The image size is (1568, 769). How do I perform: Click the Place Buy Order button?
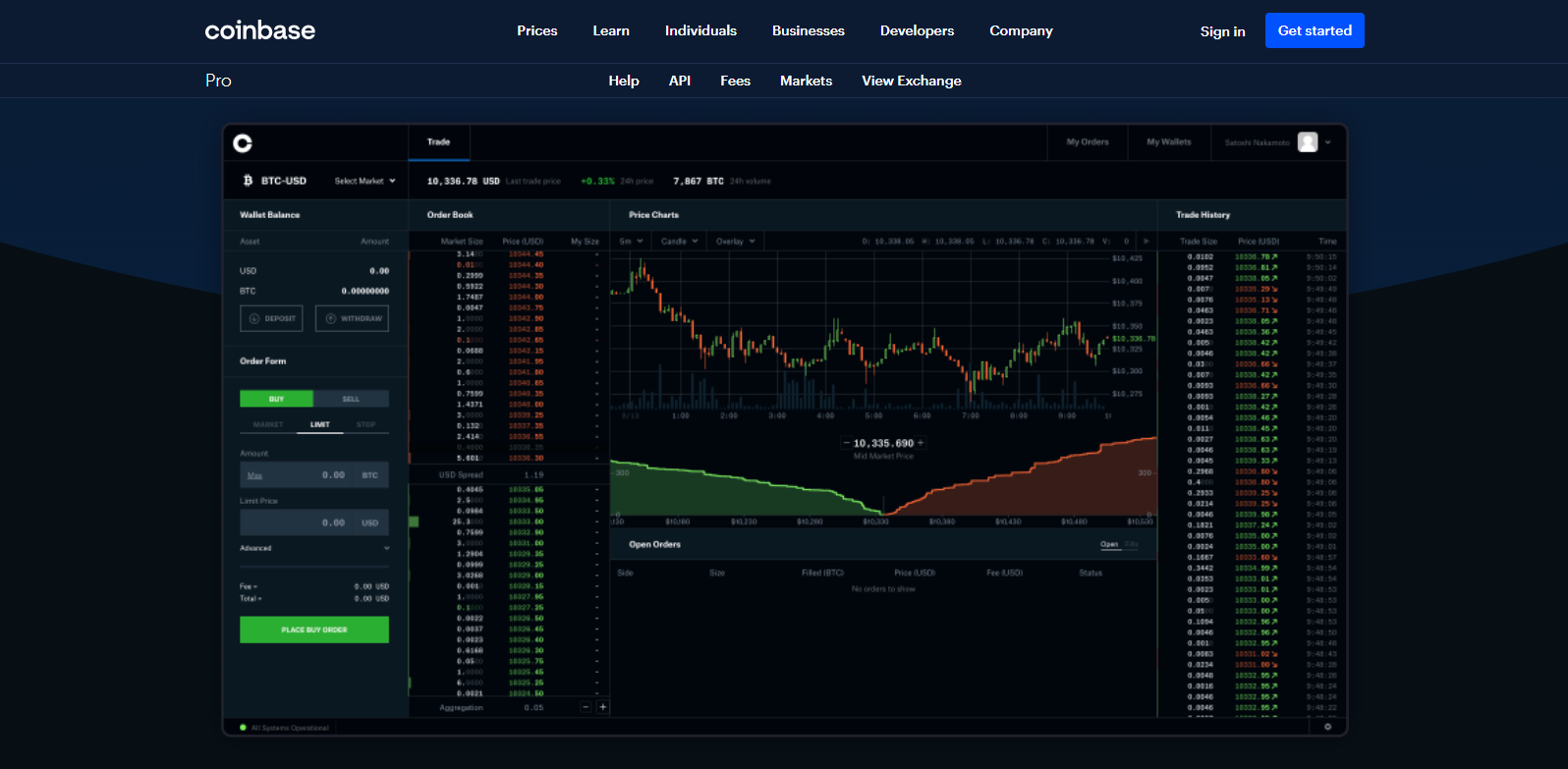coord(314,630)
